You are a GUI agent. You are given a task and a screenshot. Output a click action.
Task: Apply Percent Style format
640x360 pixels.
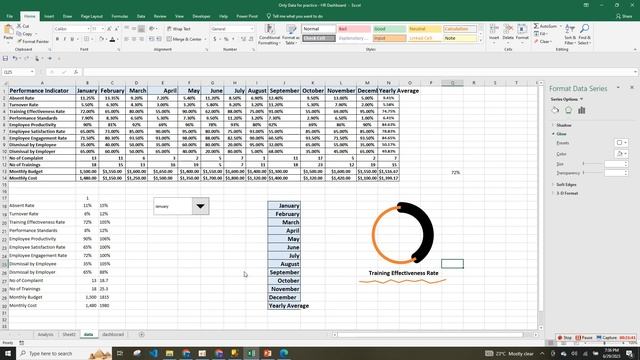point(226,39)
